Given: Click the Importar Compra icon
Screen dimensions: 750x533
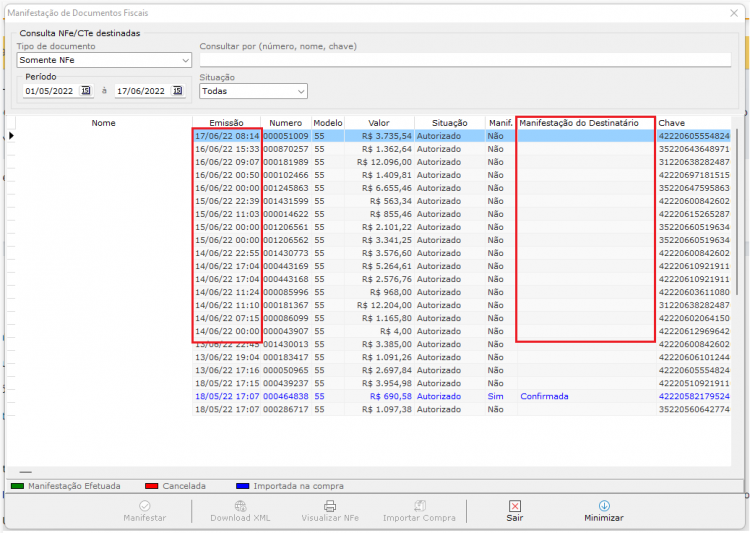Looking at the screenshot, I should [419, 506].
